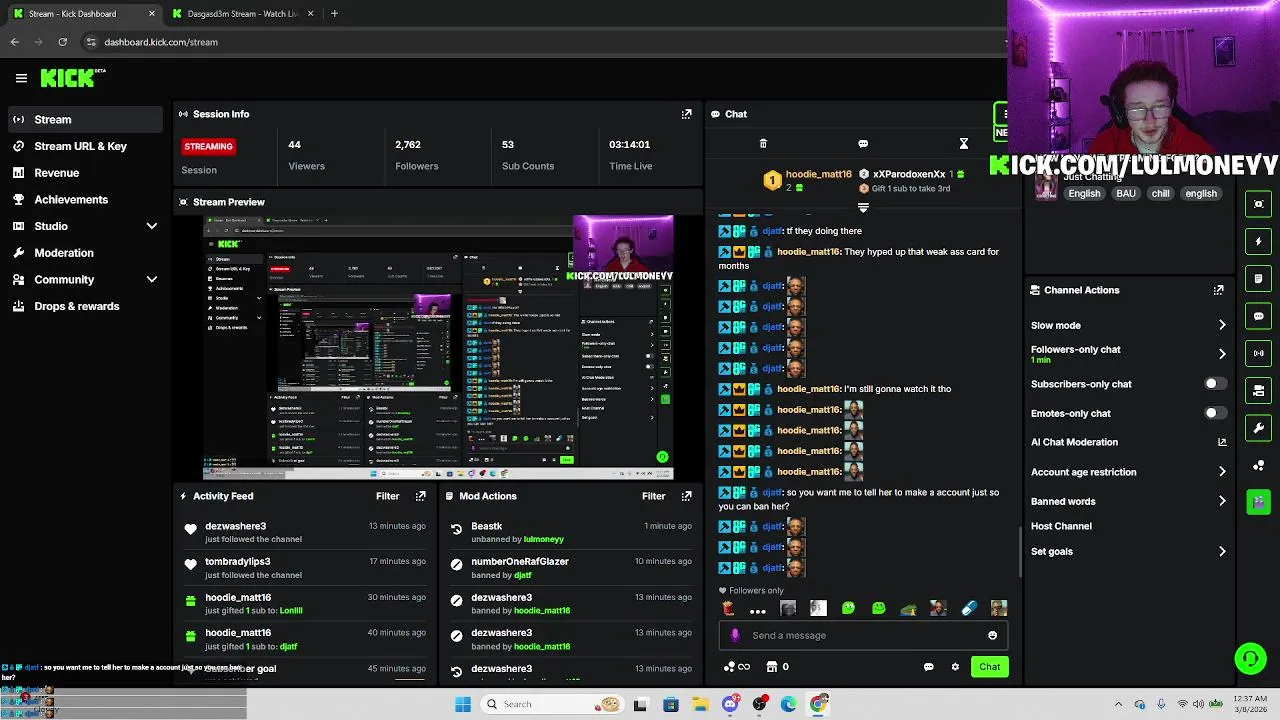Viewport: 1280px width, 720px height.
Task: Pop out the Channel Actions panel
Action: click(1218, 290)
